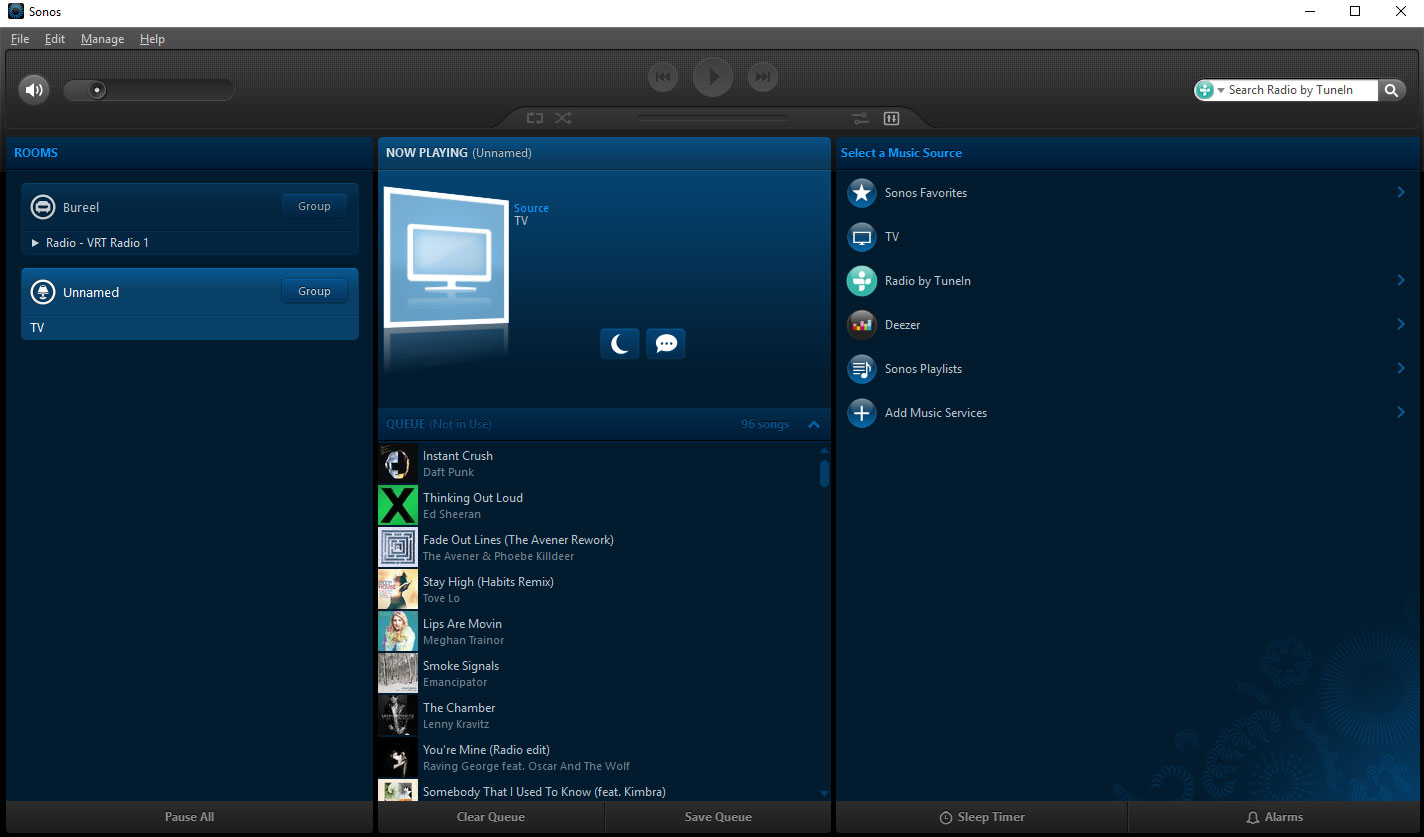Viewport: 1424px width, 837px height.
Task: Go back to the previous track
Action: 663,77
